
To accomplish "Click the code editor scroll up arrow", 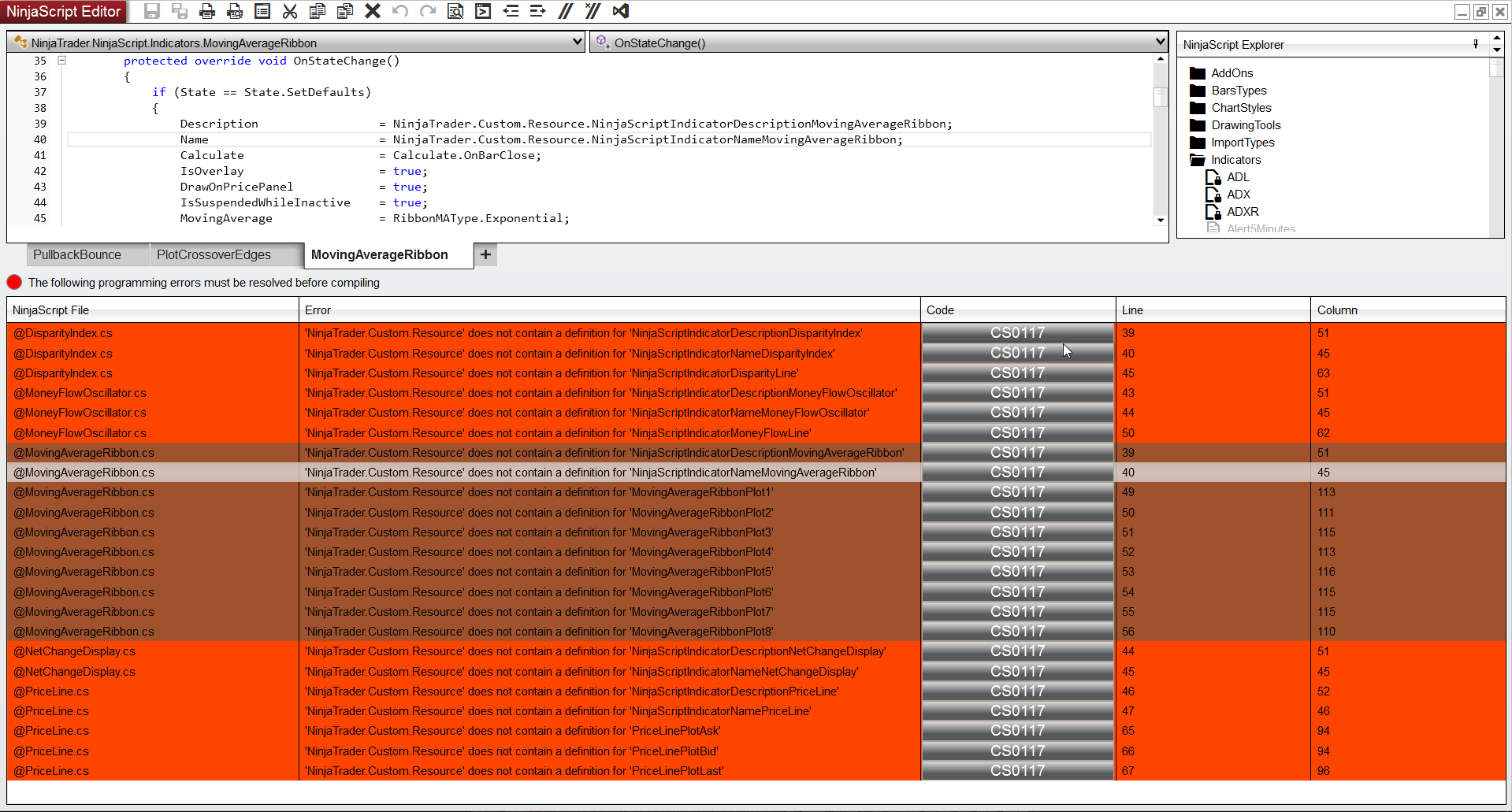I will 1160,59.
